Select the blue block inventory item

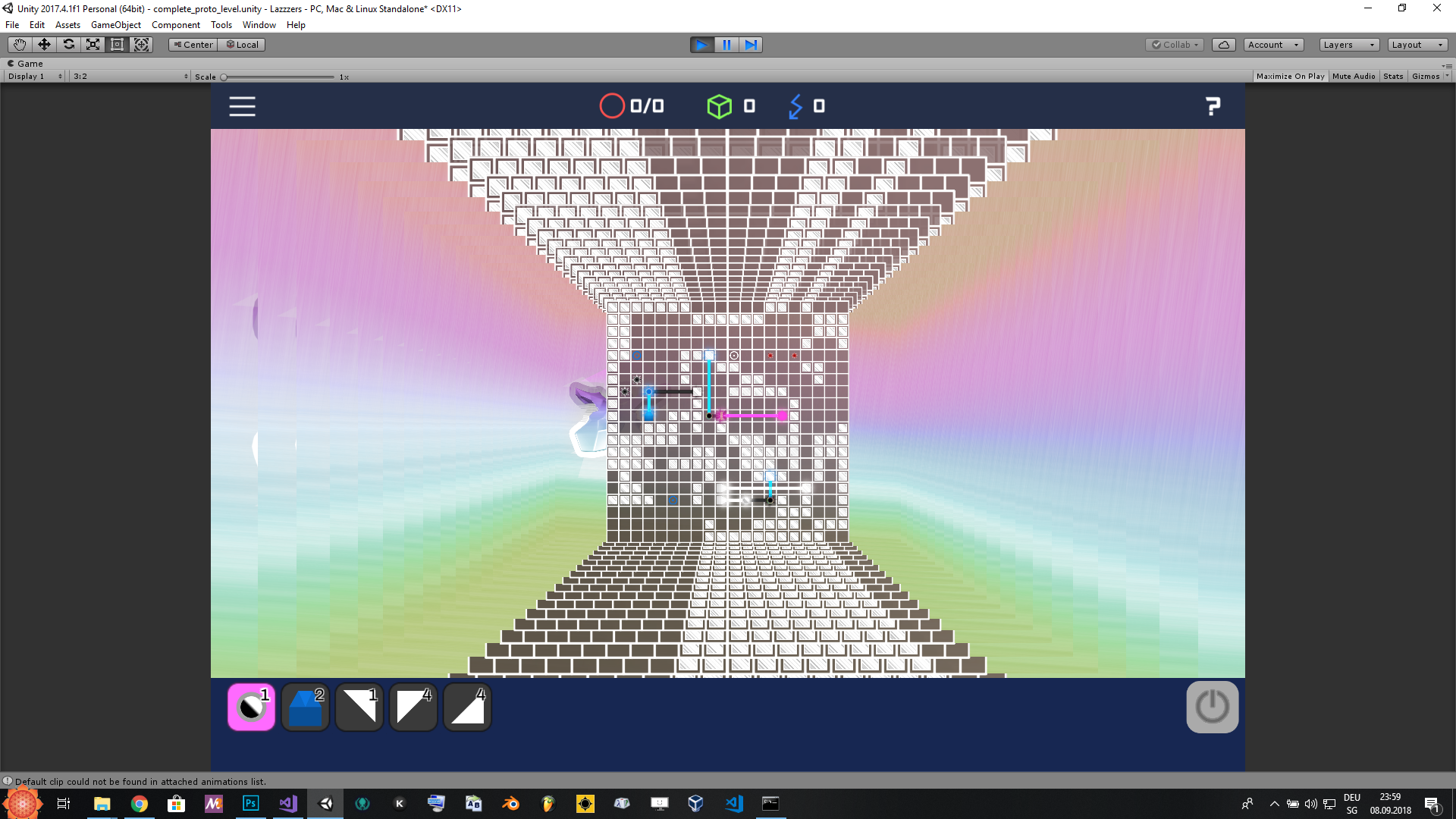306,707
